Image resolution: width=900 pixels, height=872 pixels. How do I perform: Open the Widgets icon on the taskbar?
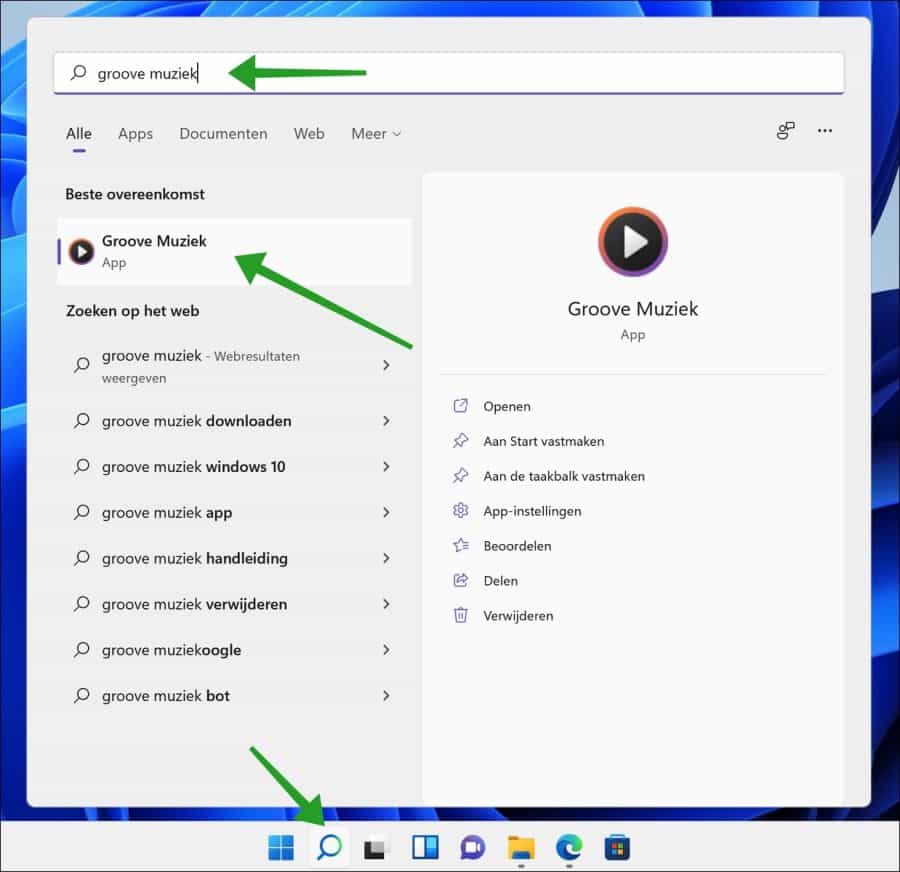[425, 847]
